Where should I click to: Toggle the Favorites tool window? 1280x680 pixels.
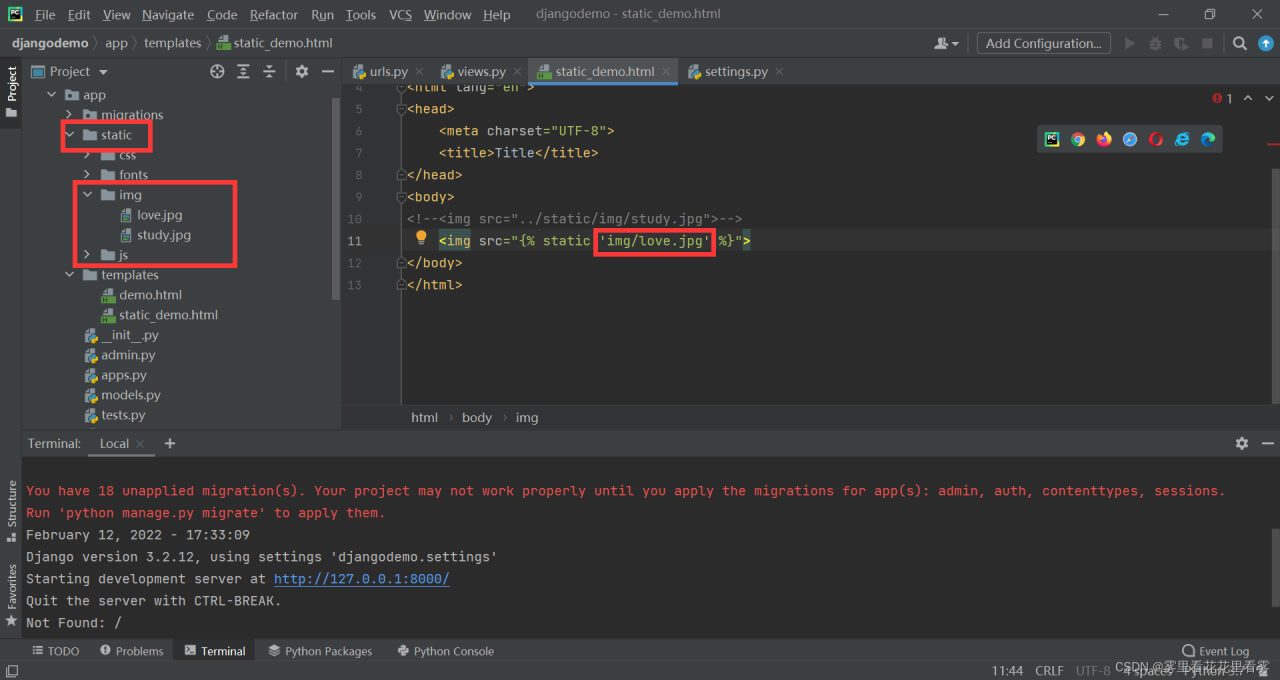pos(11,594)
